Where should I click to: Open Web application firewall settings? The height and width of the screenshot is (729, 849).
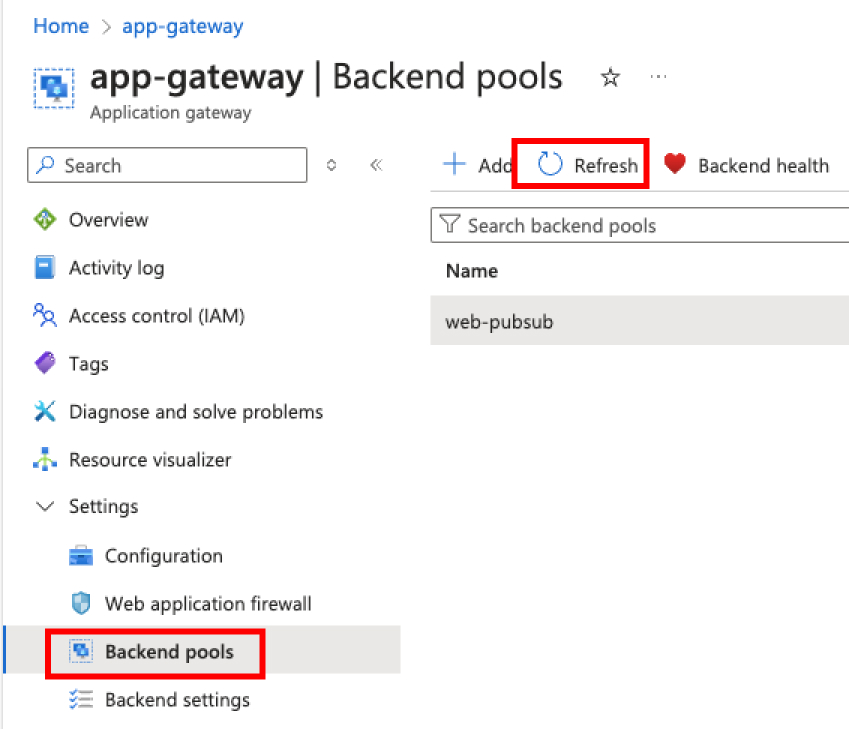208,604
